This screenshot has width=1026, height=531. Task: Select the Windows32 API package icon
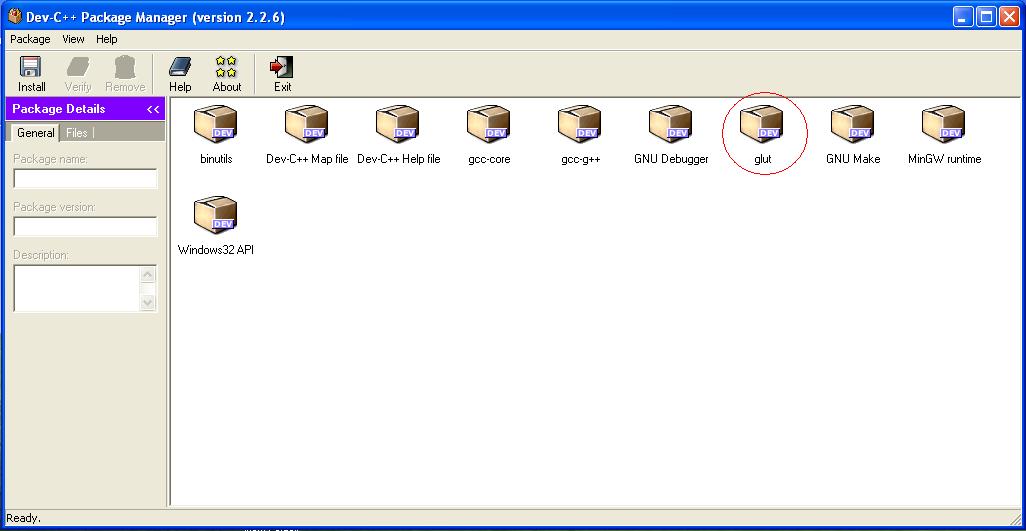[216, 214]
